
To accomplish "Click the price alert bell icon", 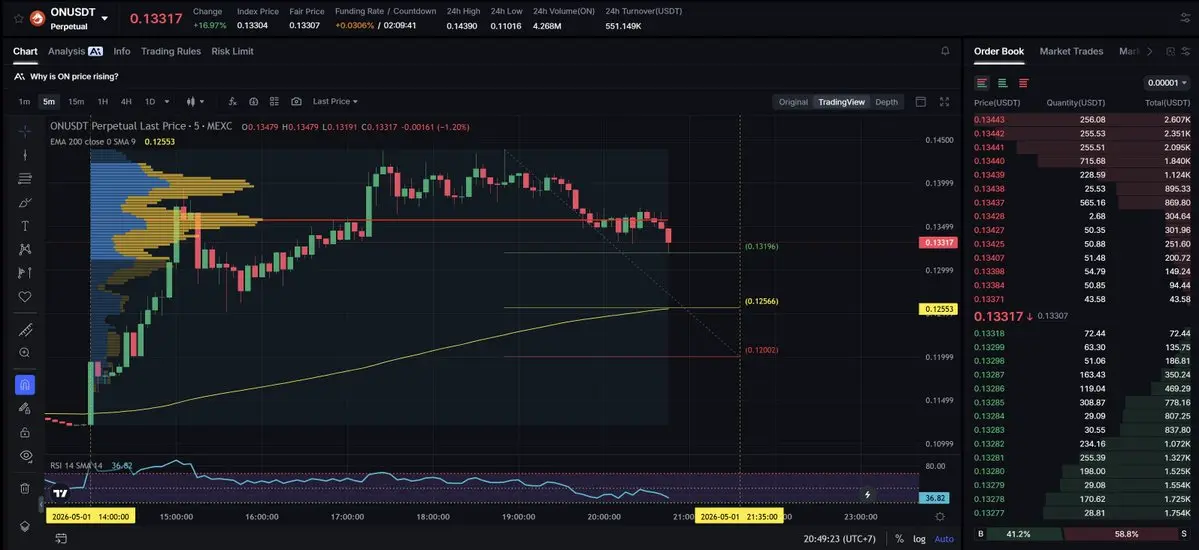I will point(945,51).
